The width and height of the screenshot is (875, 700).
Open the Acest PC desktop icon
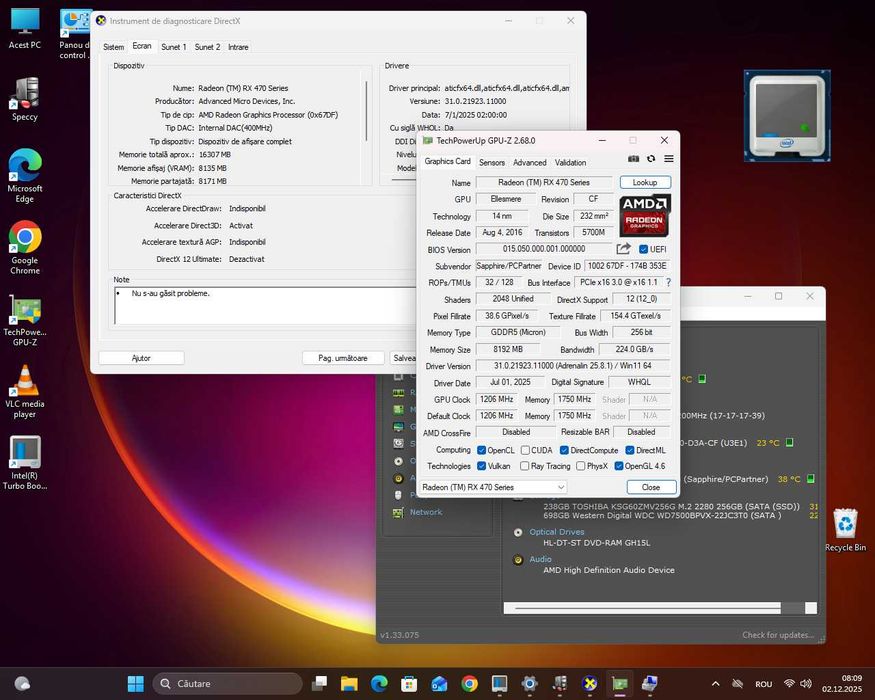click(x=25, y=29)
